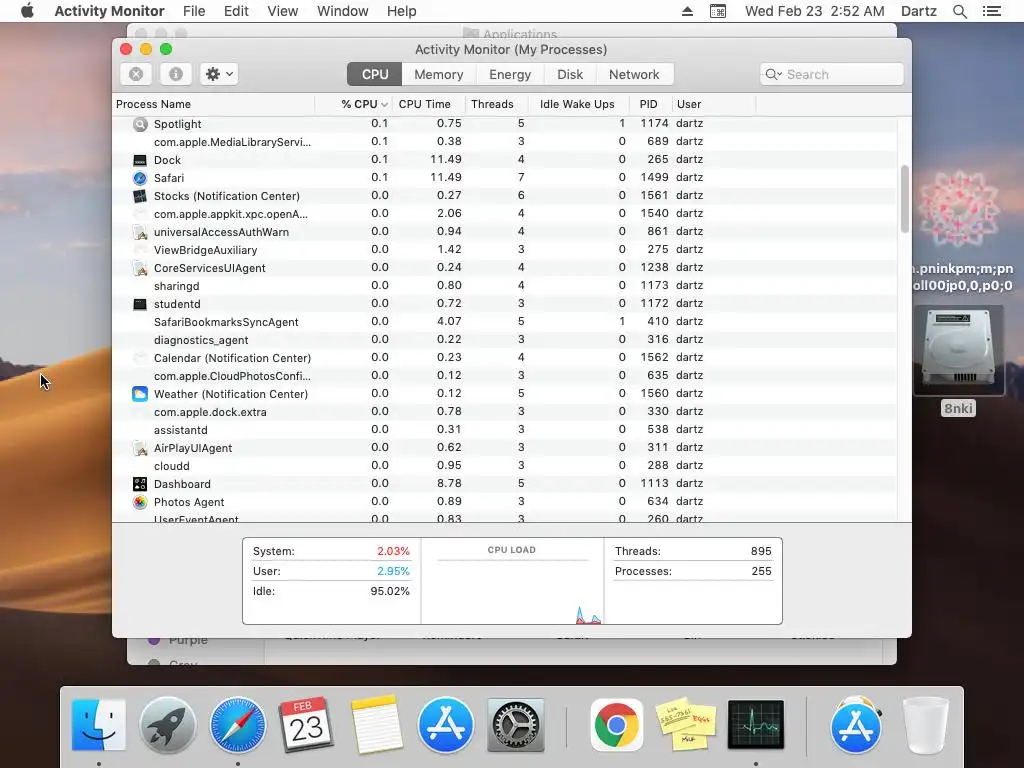Click the Weather Notification Center icon
The height and width of the screenshot is (768, 1024).
[140, 394]
